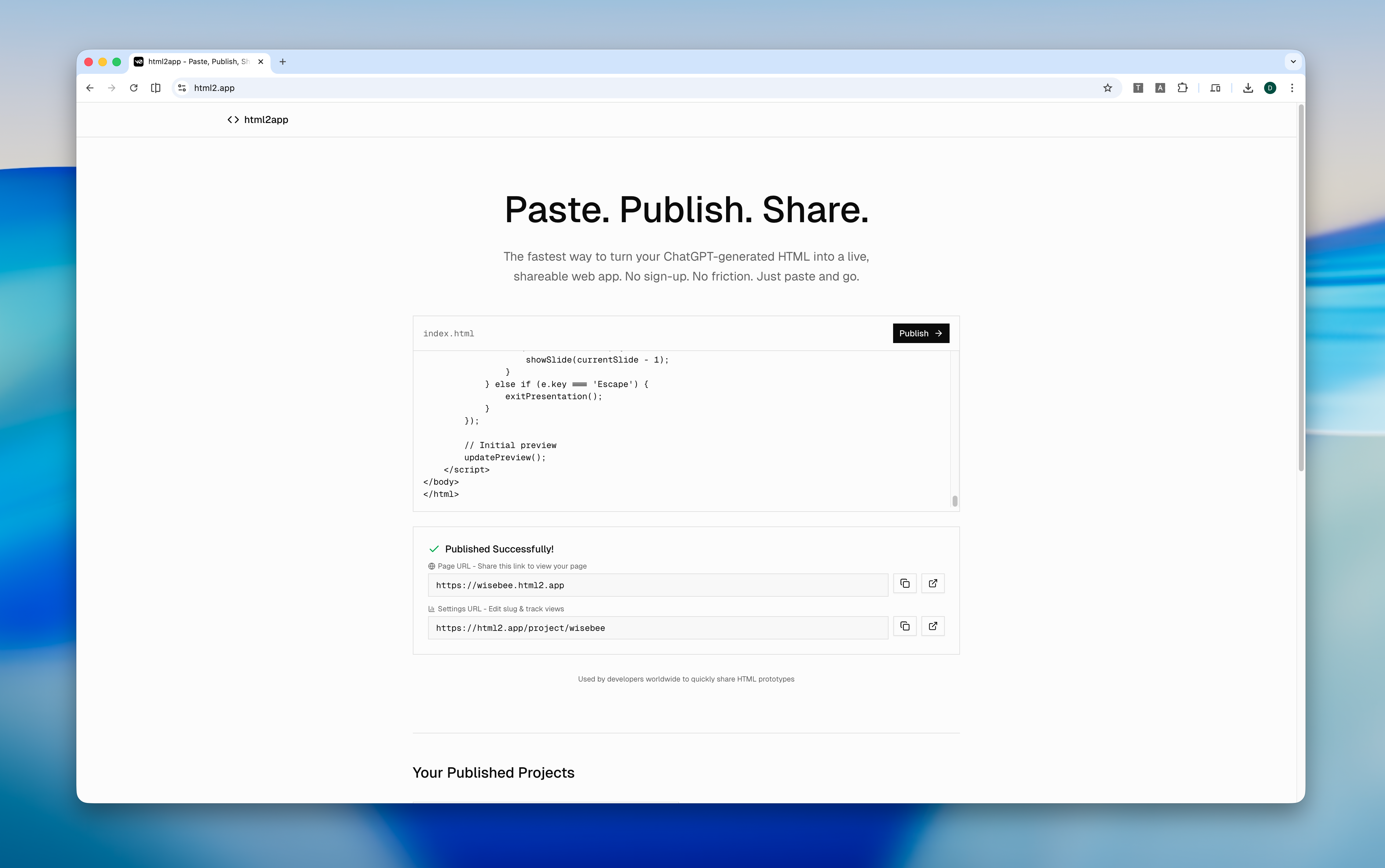Viewport: 1385px width, 868px height.
Task: Copy the Settings URL using the copy icon
Action: [904, 626]
